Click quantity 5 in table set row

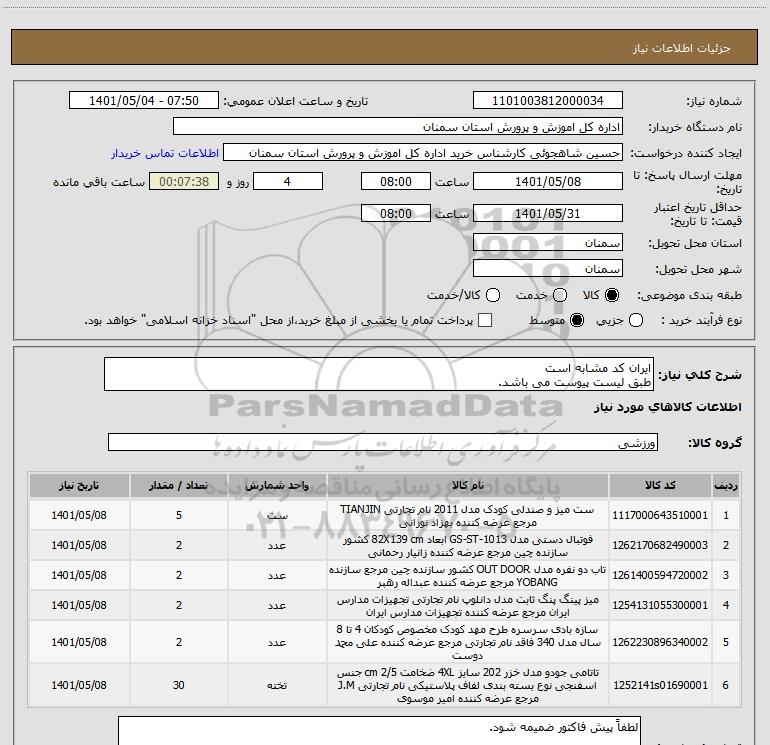[179, 515]
